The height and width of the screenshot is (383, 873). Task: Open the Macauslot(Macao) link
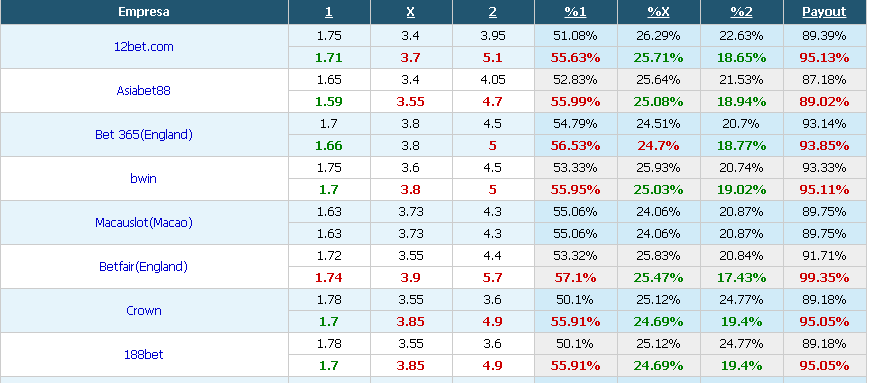pyautogui.click(x=144, y=223)
